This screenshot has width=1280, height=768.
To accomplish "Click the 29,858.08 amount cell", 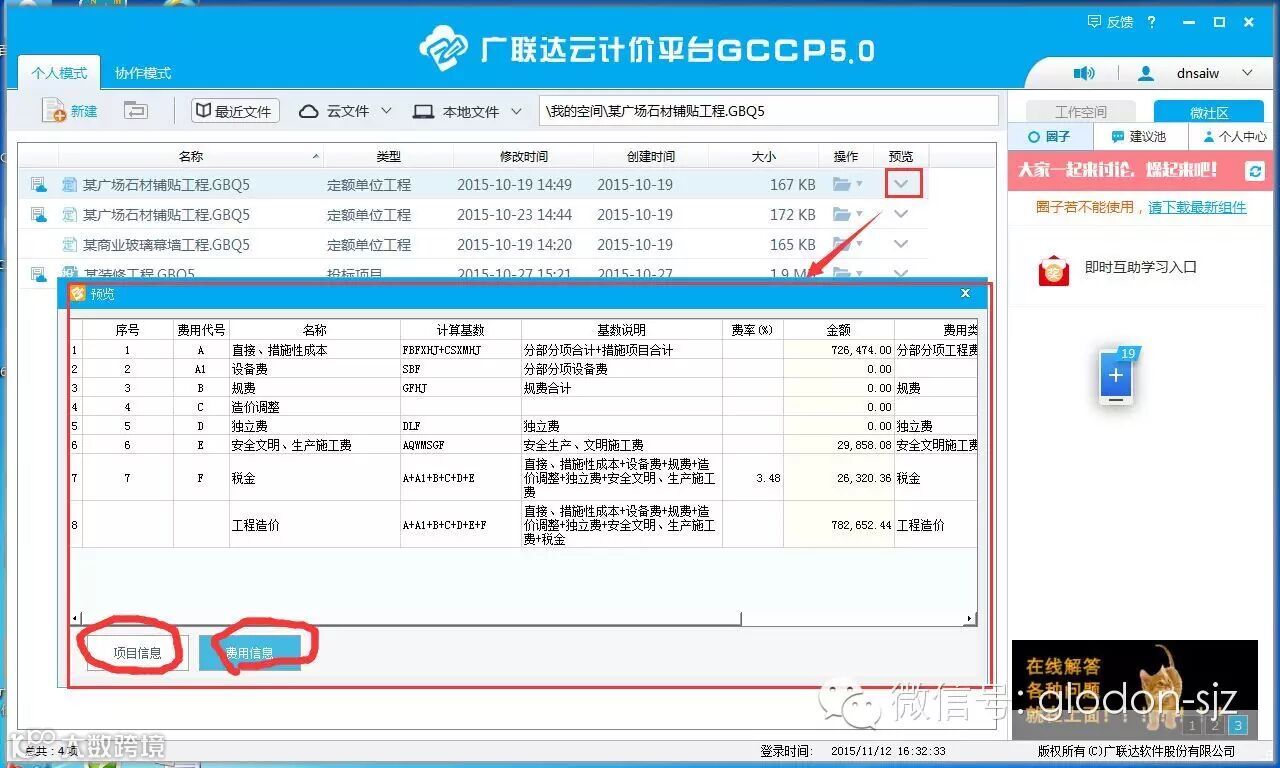I will pos(839,445).
